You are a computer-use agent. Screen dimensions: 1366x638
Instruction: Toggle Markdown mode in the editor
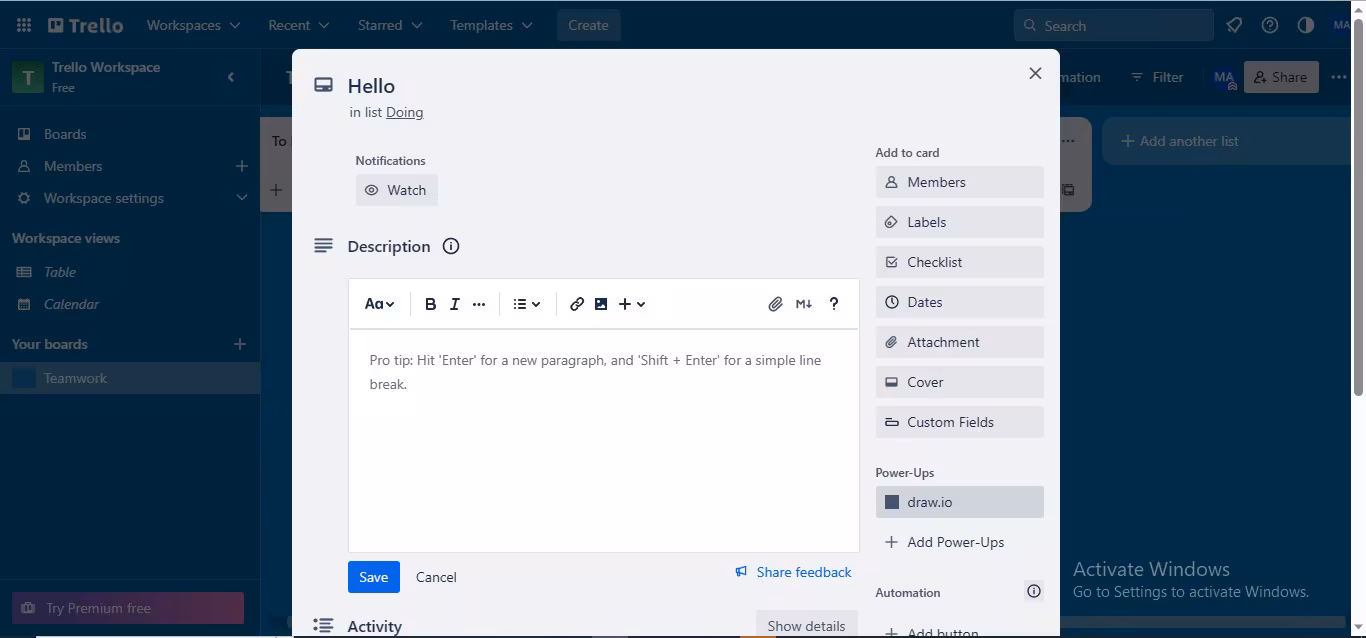click(804, 304)
